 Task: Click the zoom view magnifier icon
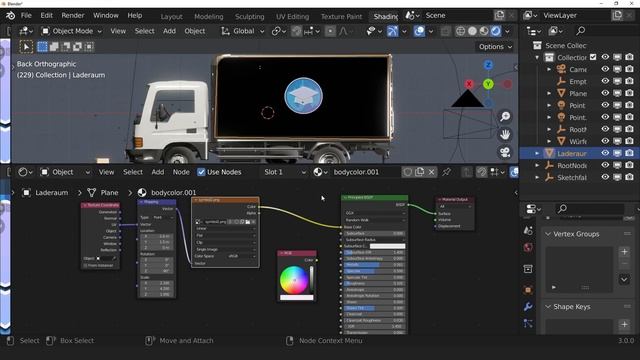(505, 117)
